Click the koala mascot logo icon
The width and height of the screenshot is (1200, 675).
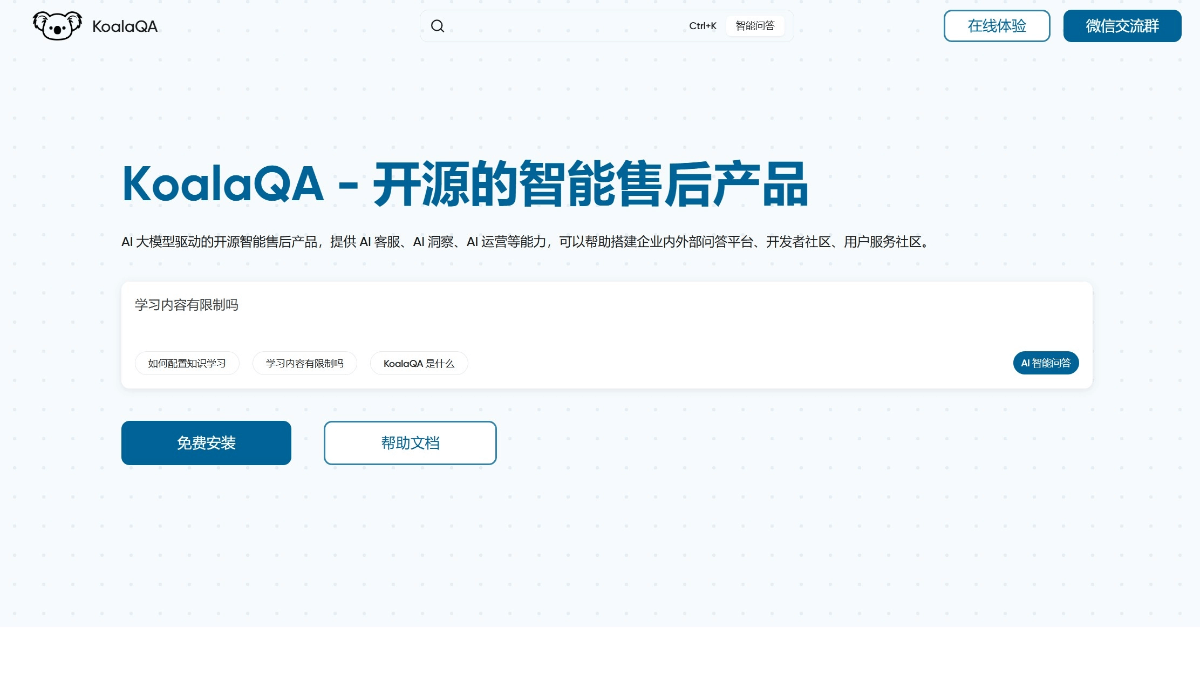tap(57, 25)
